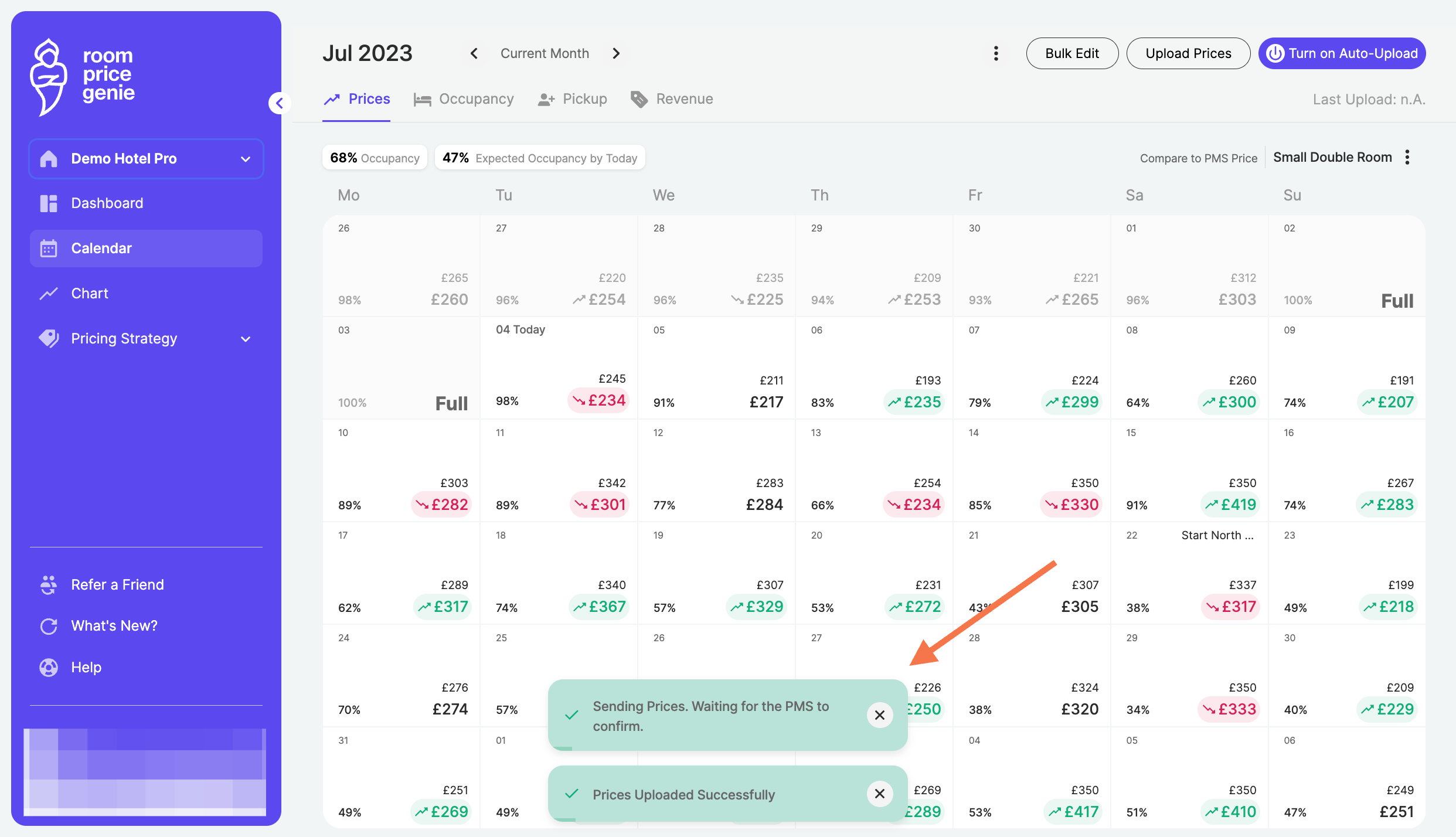Open the Small Double Room selector

[x=1332, y=158]
